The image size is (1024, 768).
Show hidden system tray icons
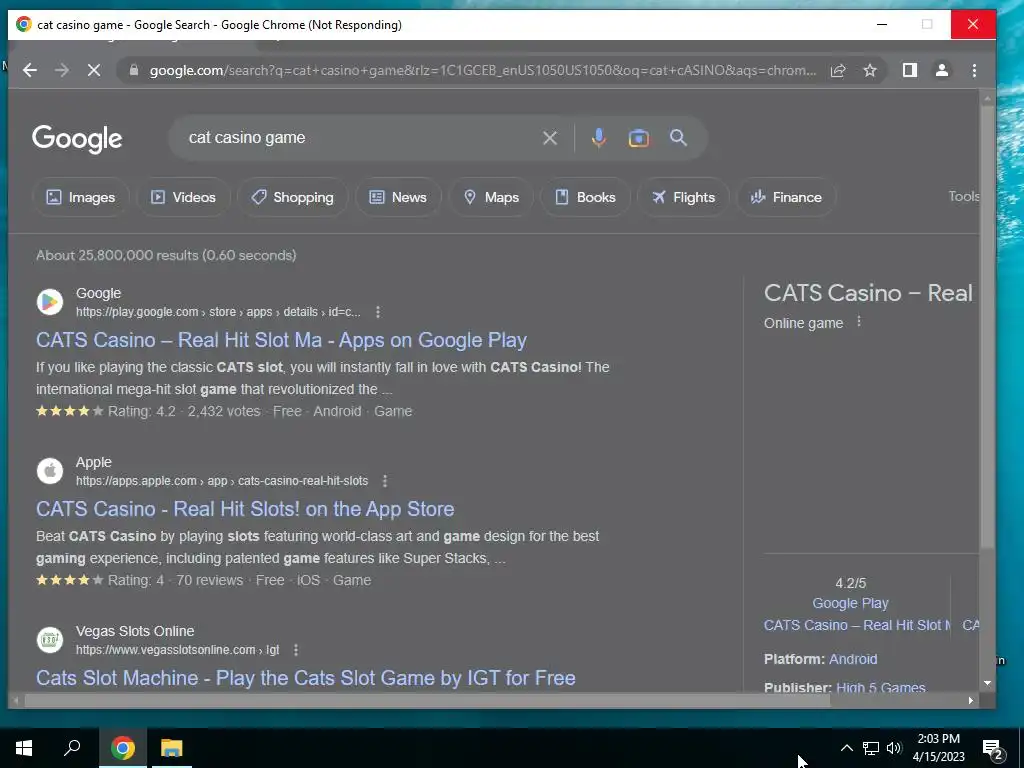coord(846,748)
